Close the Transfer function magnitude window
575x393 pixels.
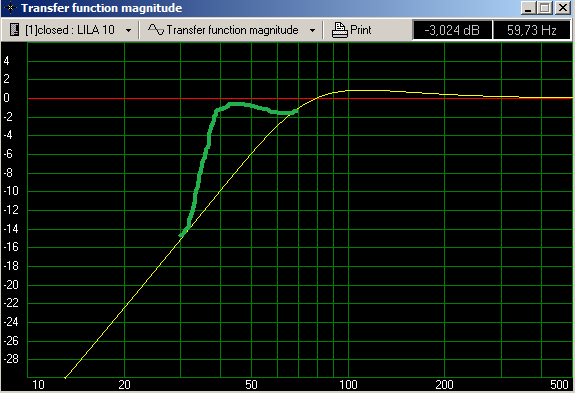tap(563, 8)
